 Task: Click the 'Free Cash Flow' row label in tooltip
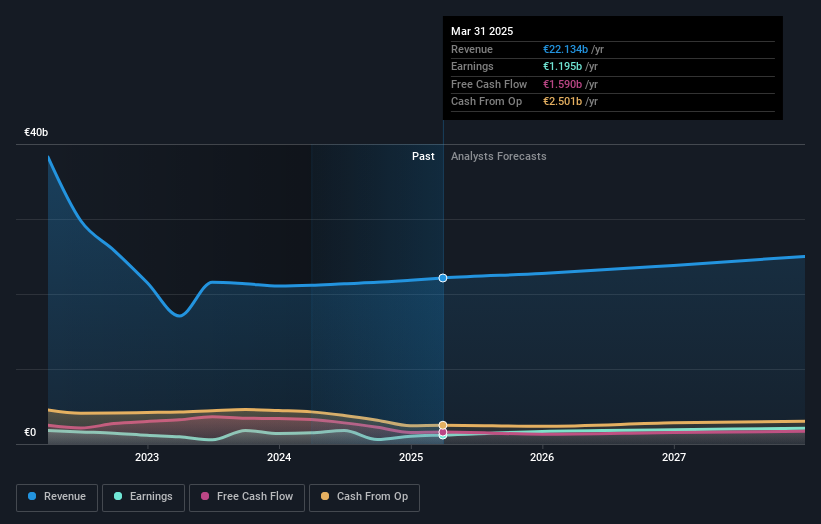(489, 84)
